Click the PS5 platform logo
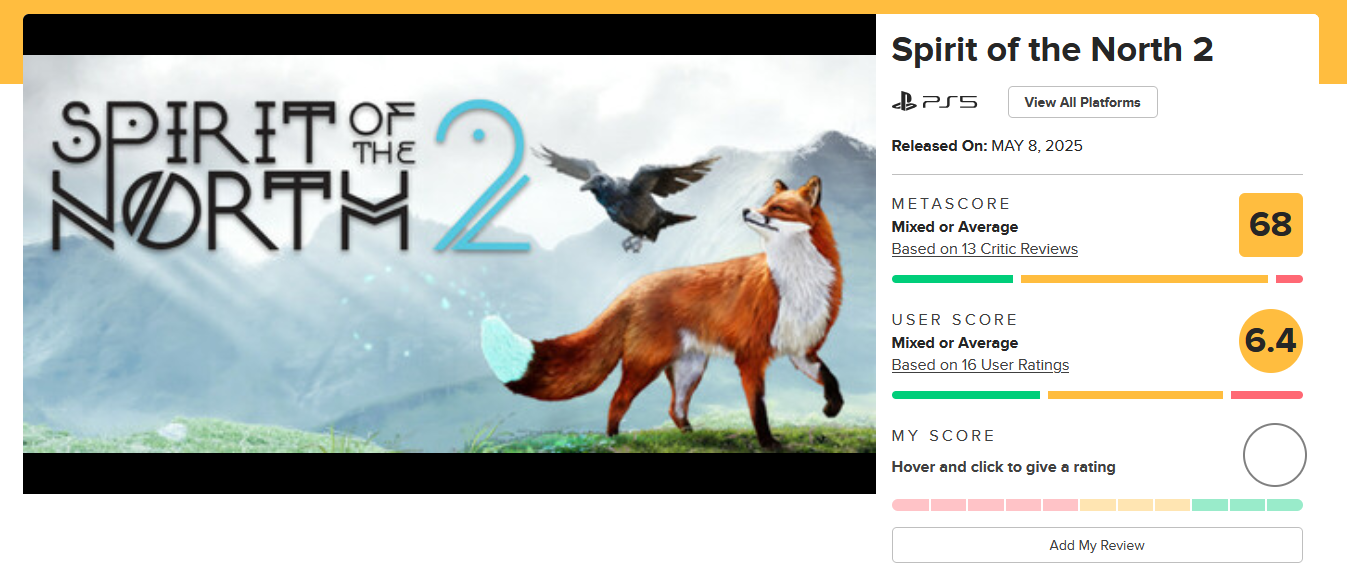This screenshot has width=1347, height=581. click(934, 102)
